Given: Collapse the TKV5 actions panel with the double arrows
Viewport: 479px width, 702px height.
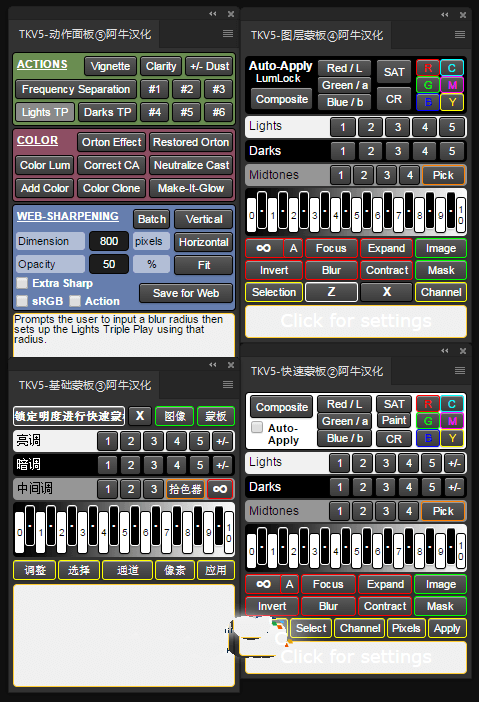Looking at the screenshot, I should (x=213, y=14).
